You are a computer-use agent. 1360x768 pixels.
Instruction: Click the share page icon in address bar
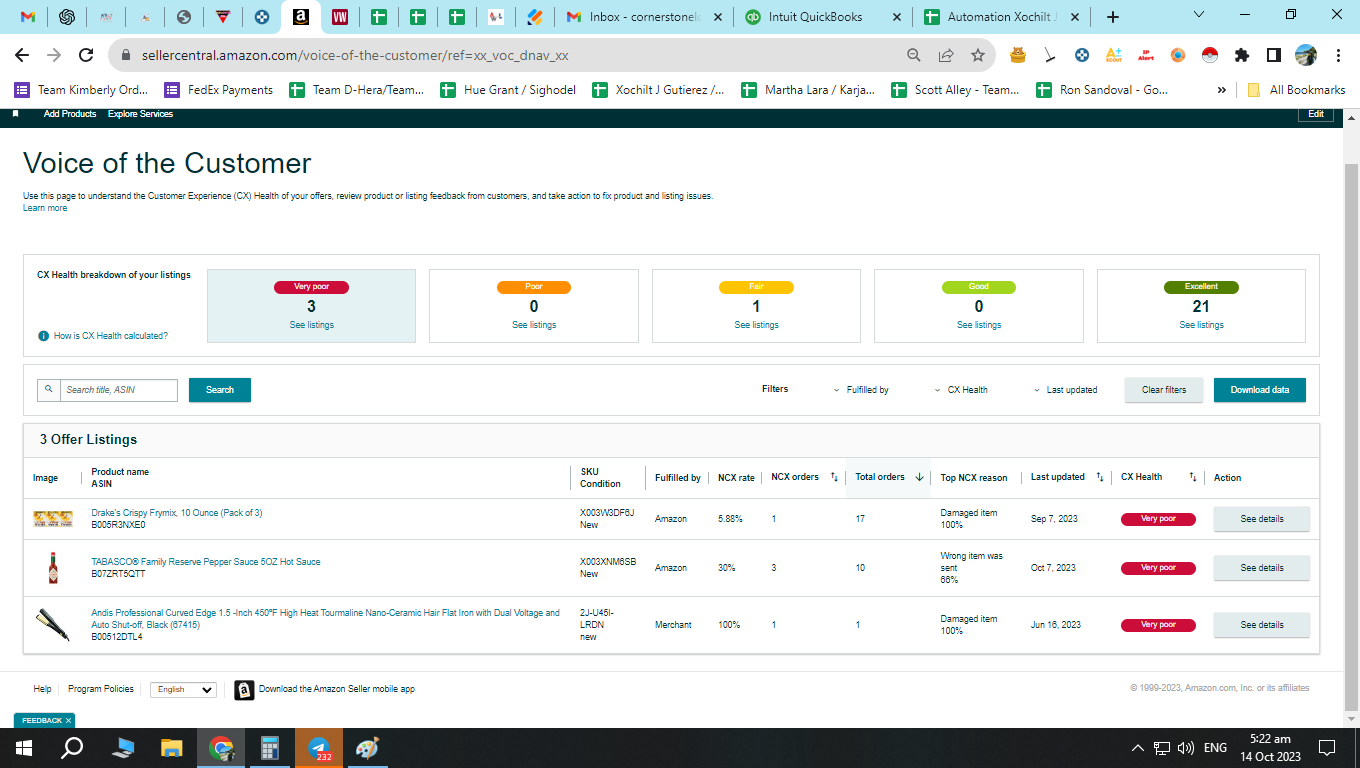(x=946, y=56)
